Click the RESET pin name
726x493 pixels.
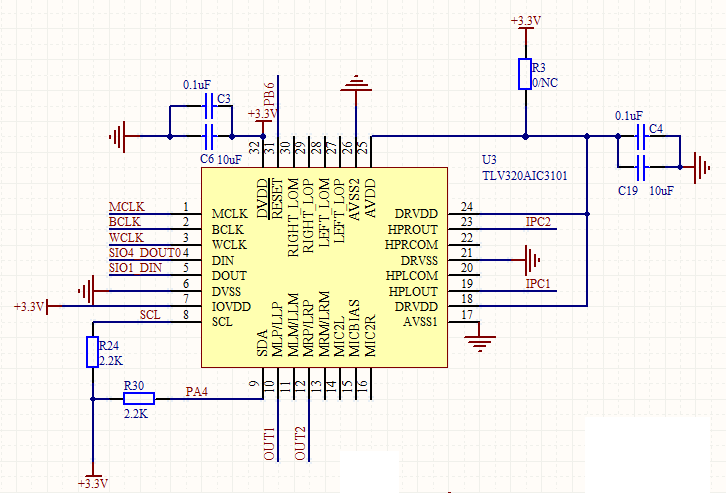[x=277, y=198]
